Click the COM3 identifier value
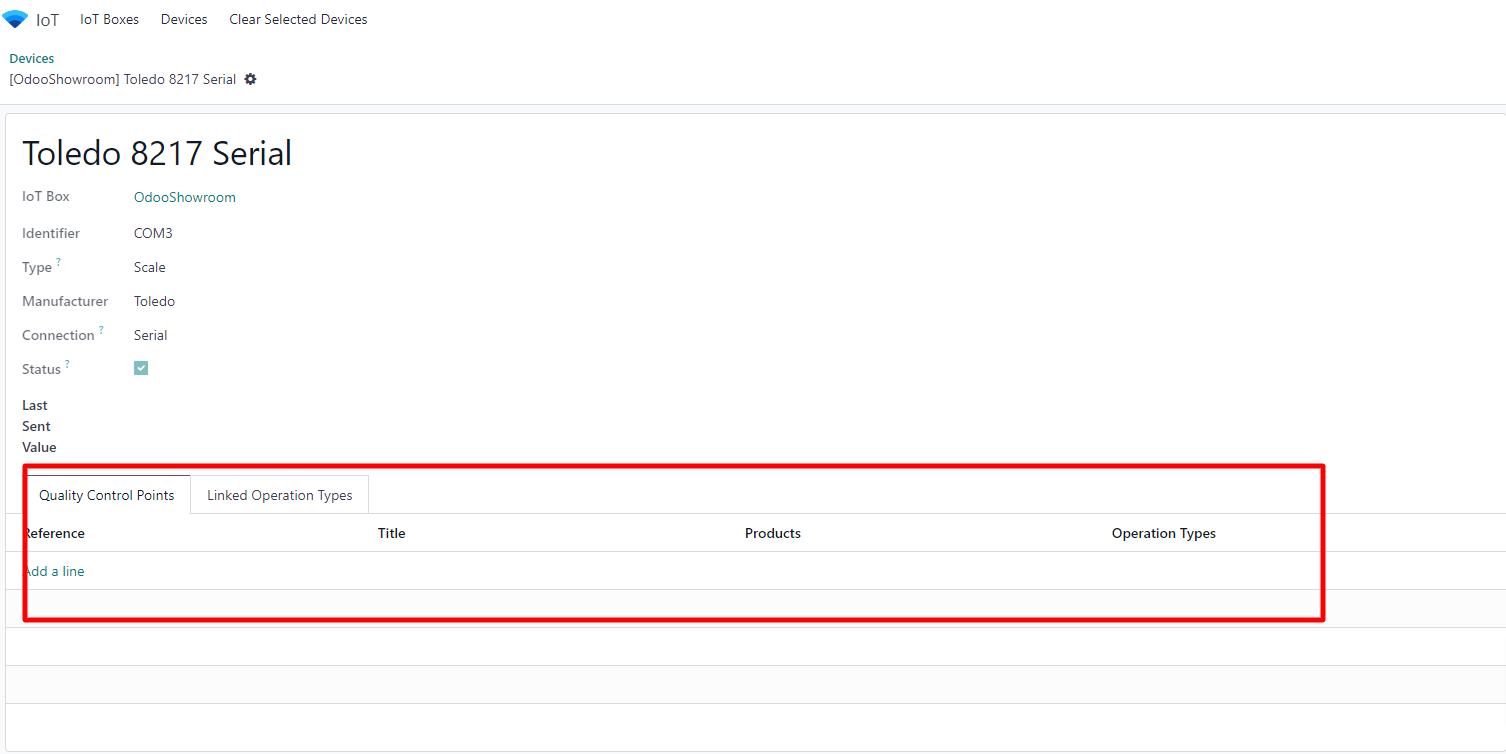Screen dimensions: 1506x754 153,233
